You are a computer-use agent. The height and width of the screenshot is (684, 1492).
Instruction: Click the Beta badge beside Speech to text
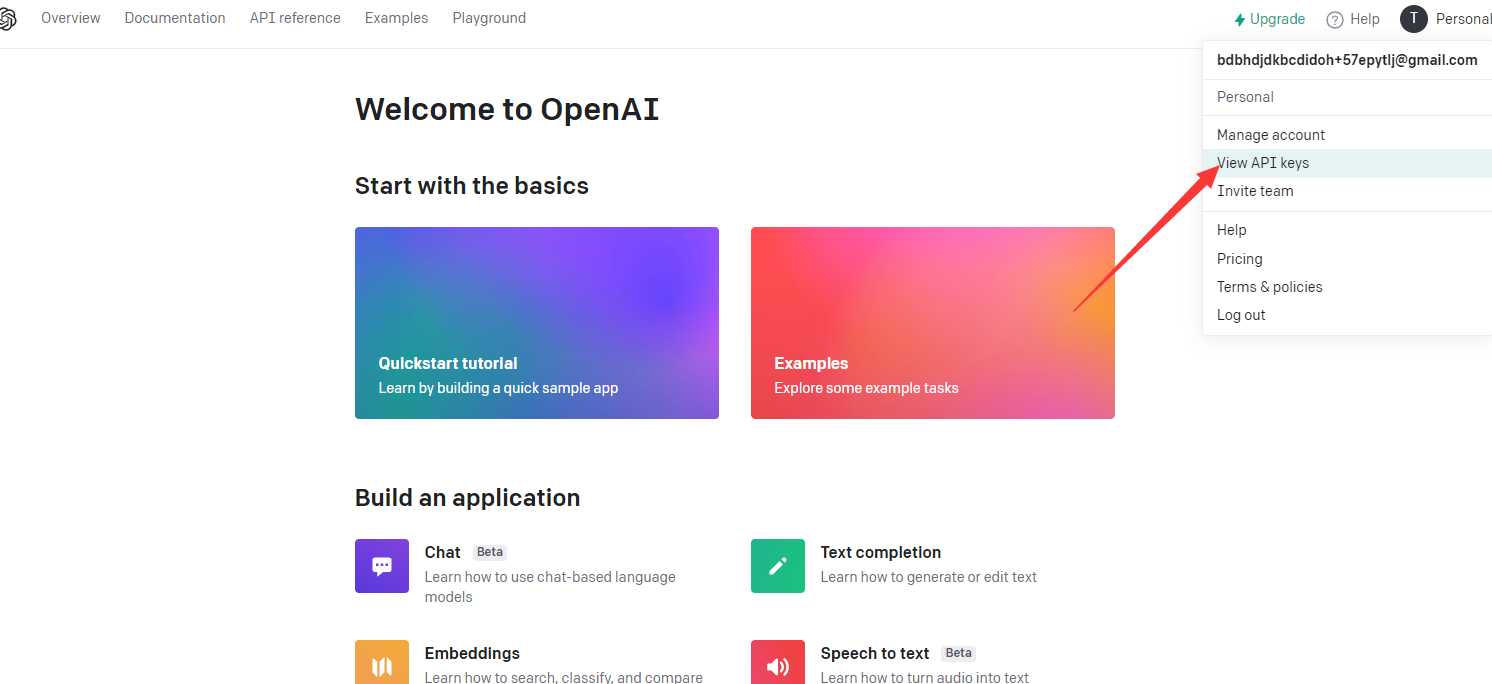click(x=959, y=653)
